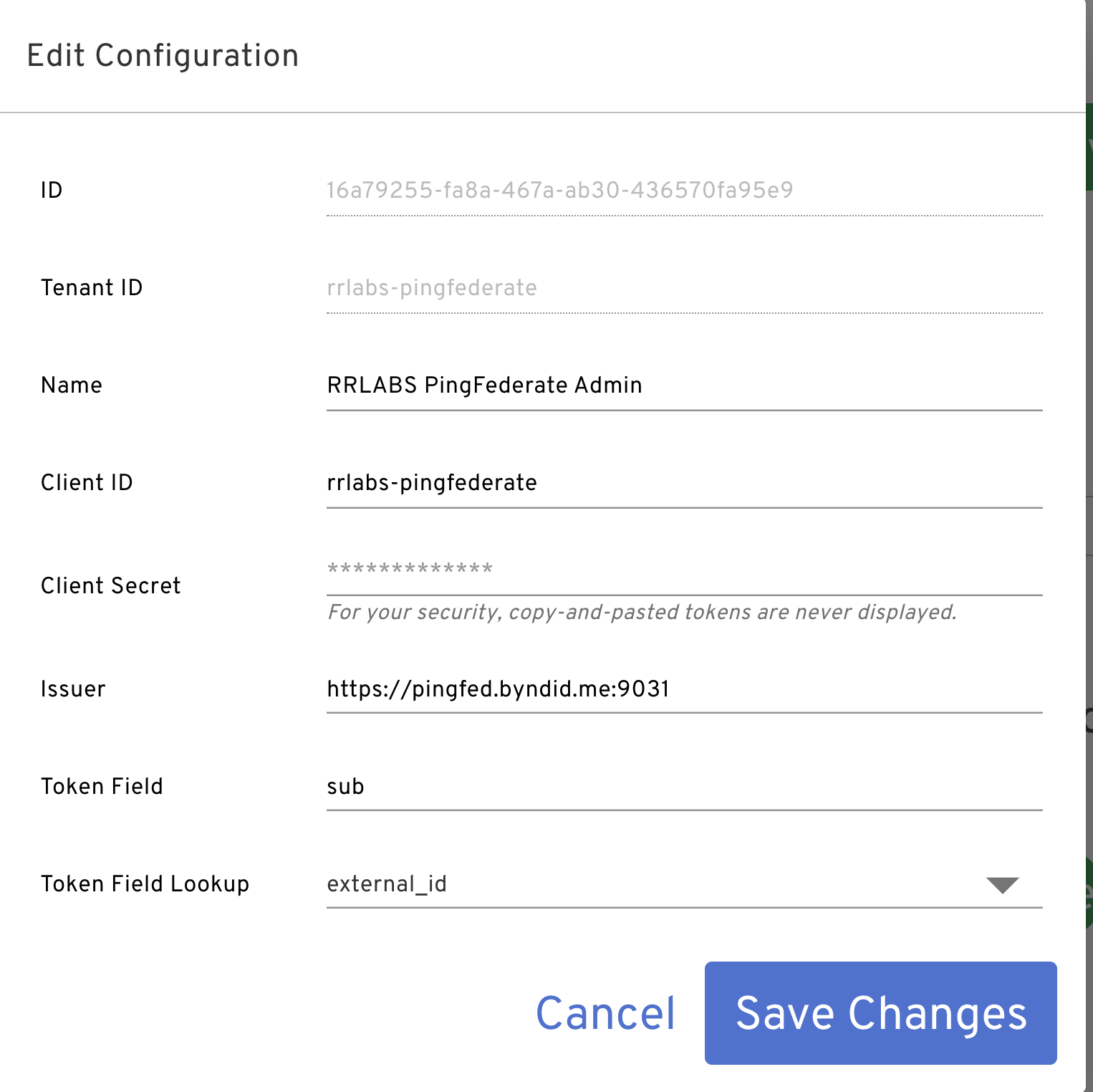Image resolution: width=1093 pixels, height=1092 pixels.
Task: Click the Token Field input containing sub
Action: [x=683, y=787]
